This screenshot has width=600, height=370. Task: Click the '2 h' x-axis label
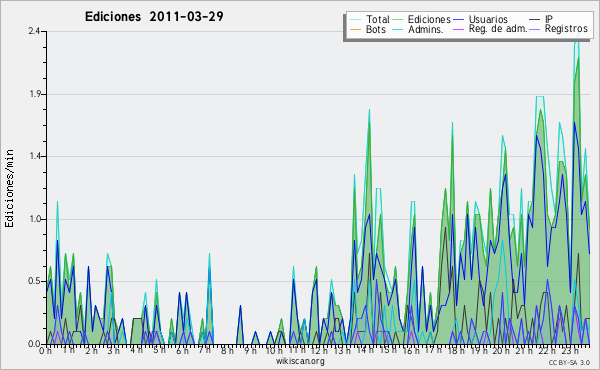(x=91, y=351)
